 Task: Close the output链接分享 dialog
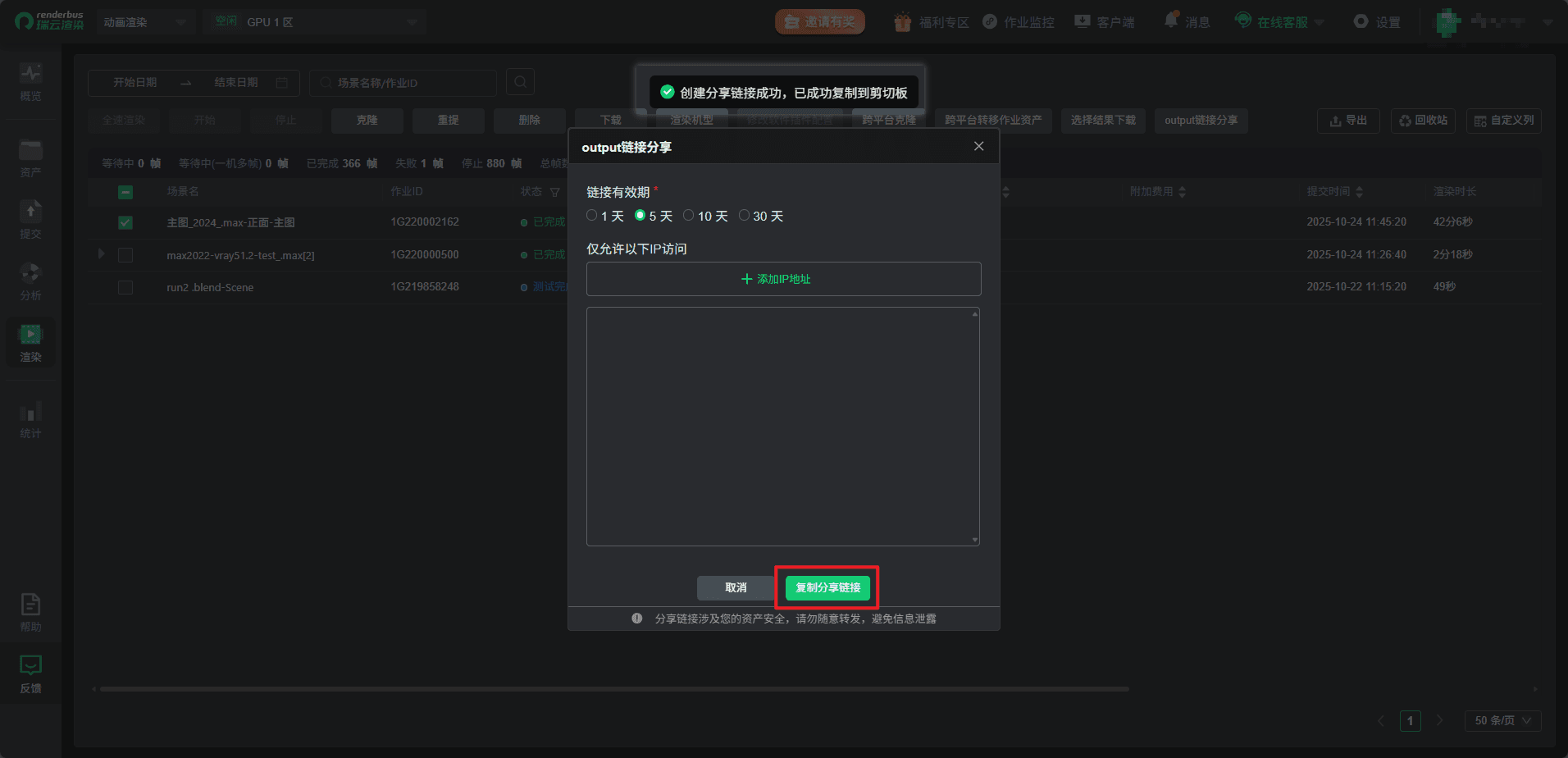pos(978,146)
